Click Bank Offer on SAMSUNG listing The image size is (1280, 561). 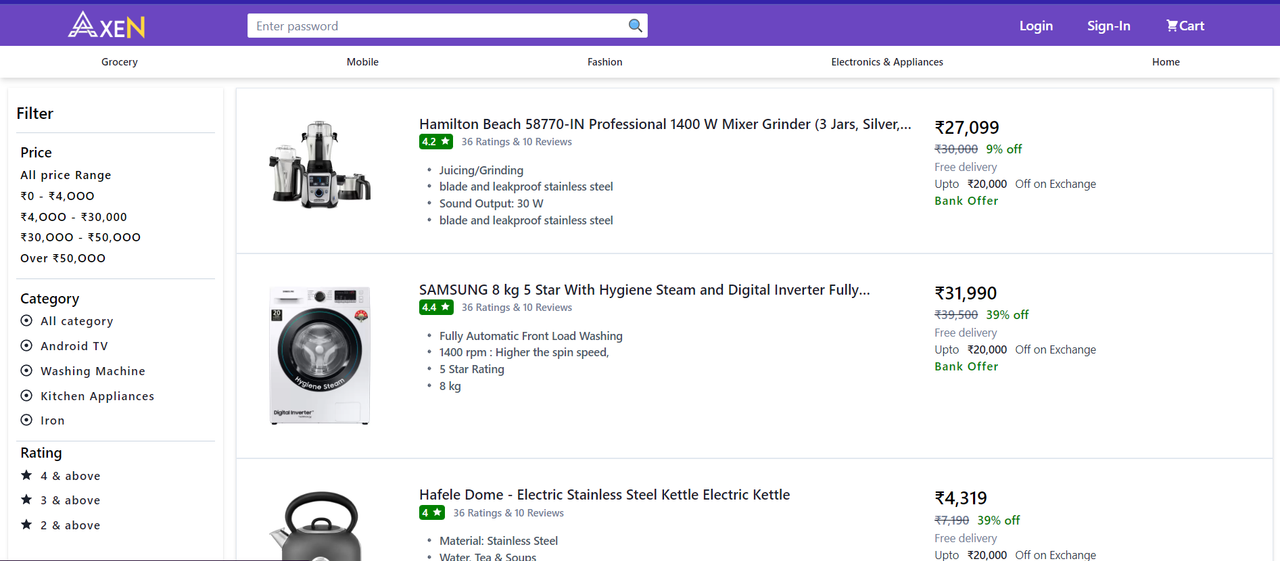967,367
